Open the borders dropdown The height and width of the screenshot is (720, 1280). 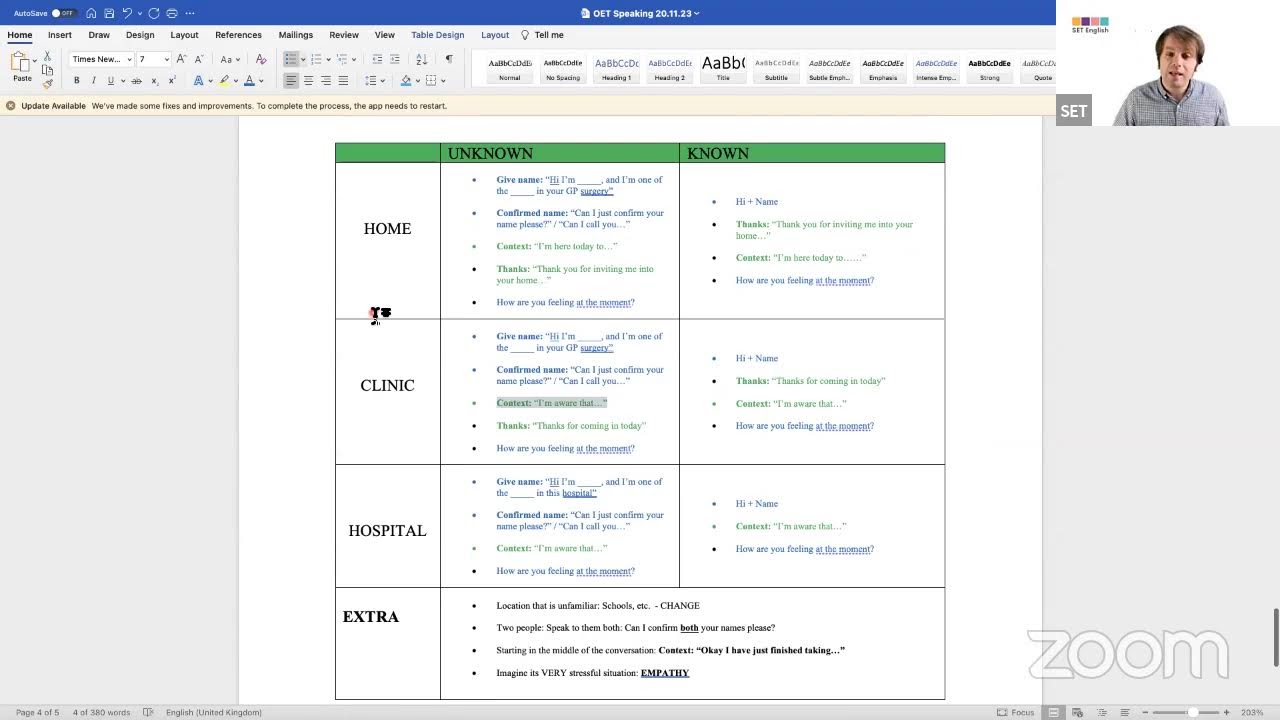[443, 81]
